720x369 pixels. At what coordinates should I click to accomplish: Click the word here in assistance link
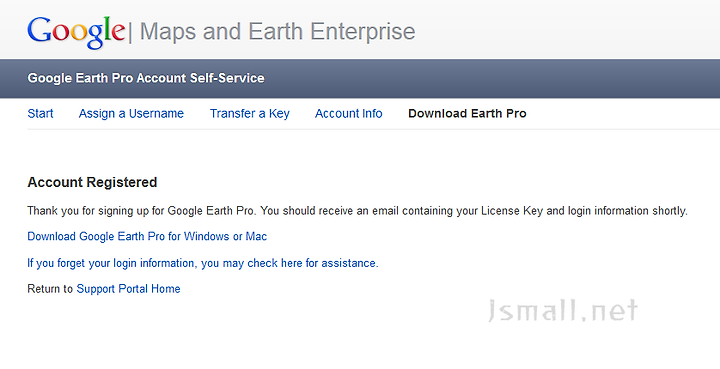[x=292, y=263]
